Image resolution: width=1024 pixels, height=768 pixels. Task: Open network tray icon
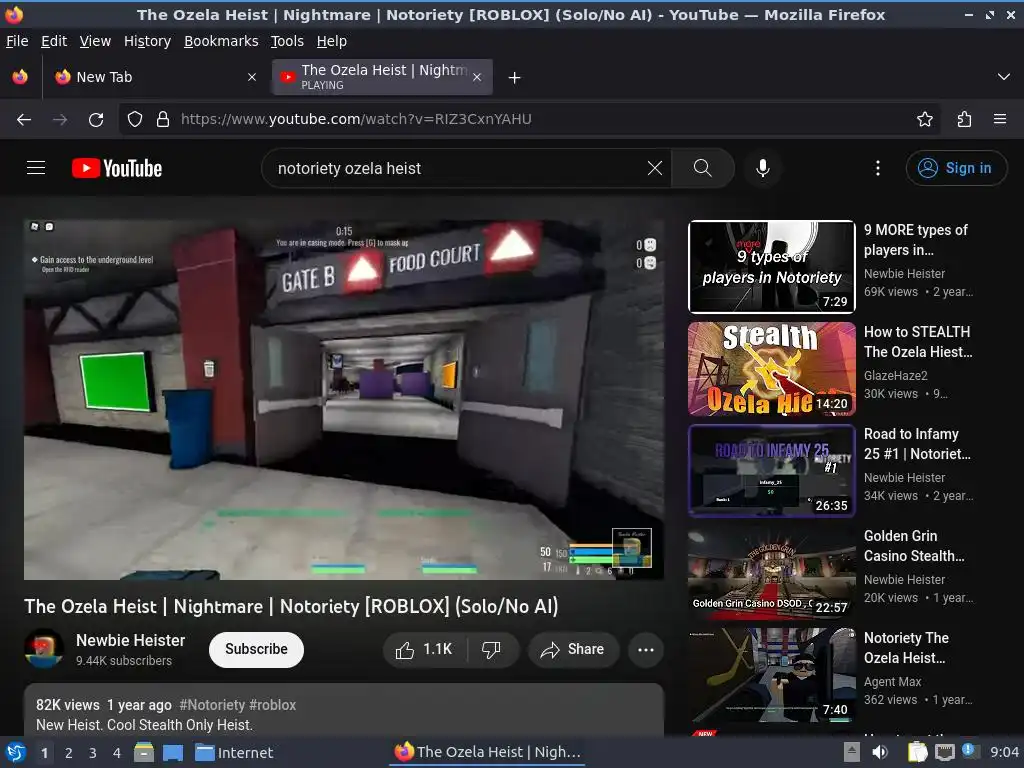click(x=944, y=752)
